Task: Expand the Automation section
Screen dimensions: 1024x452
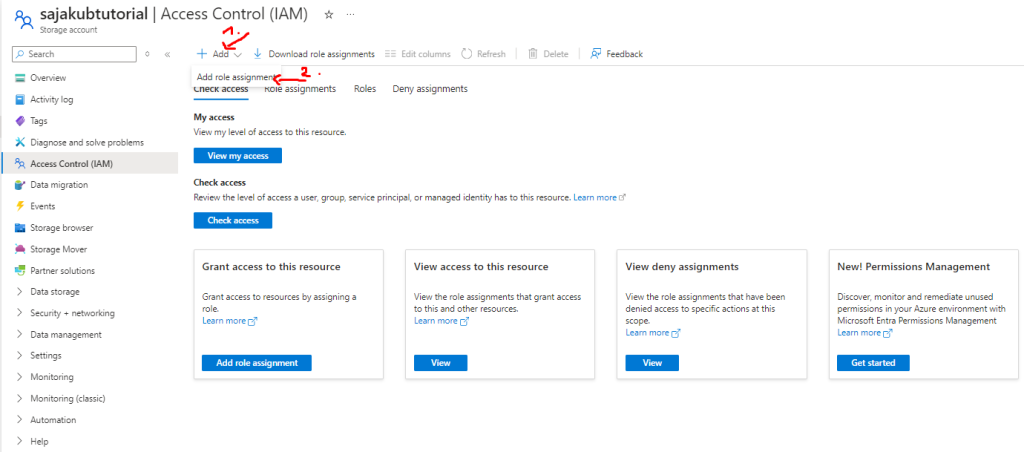Action: [x=20, y=420]
